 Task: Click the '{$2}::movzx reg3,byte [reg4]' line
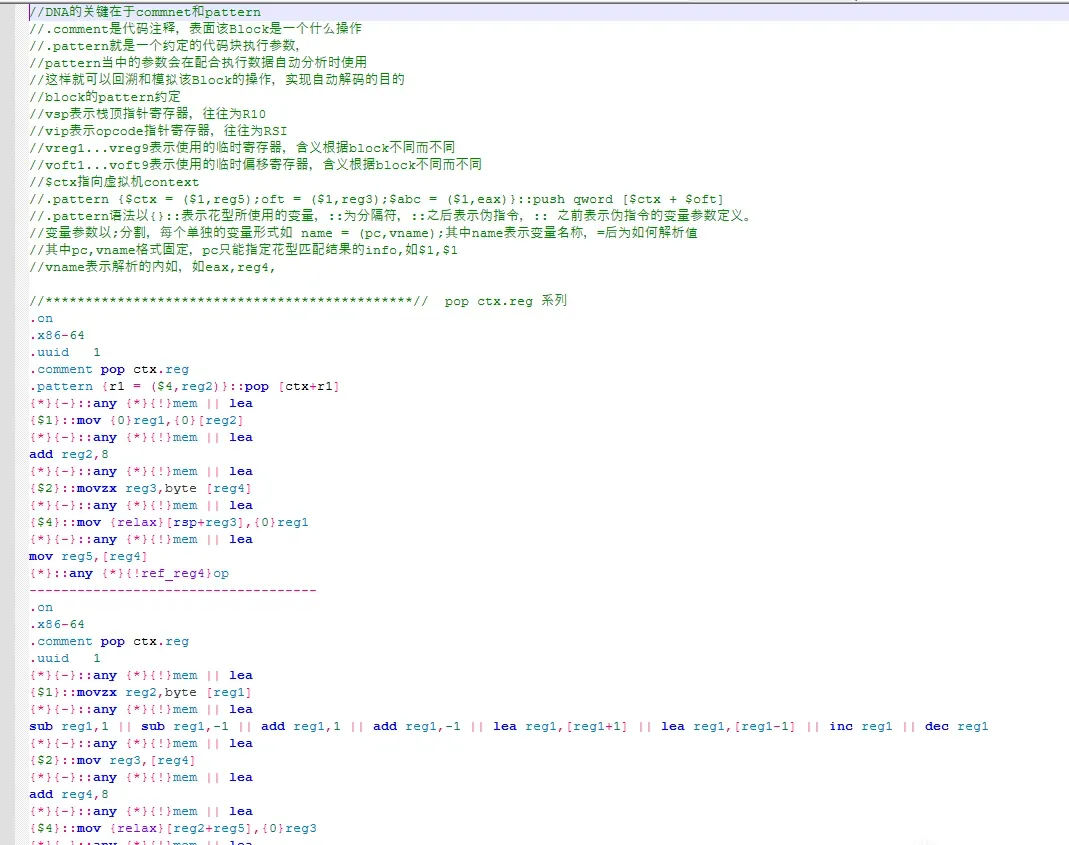(140, 488)
